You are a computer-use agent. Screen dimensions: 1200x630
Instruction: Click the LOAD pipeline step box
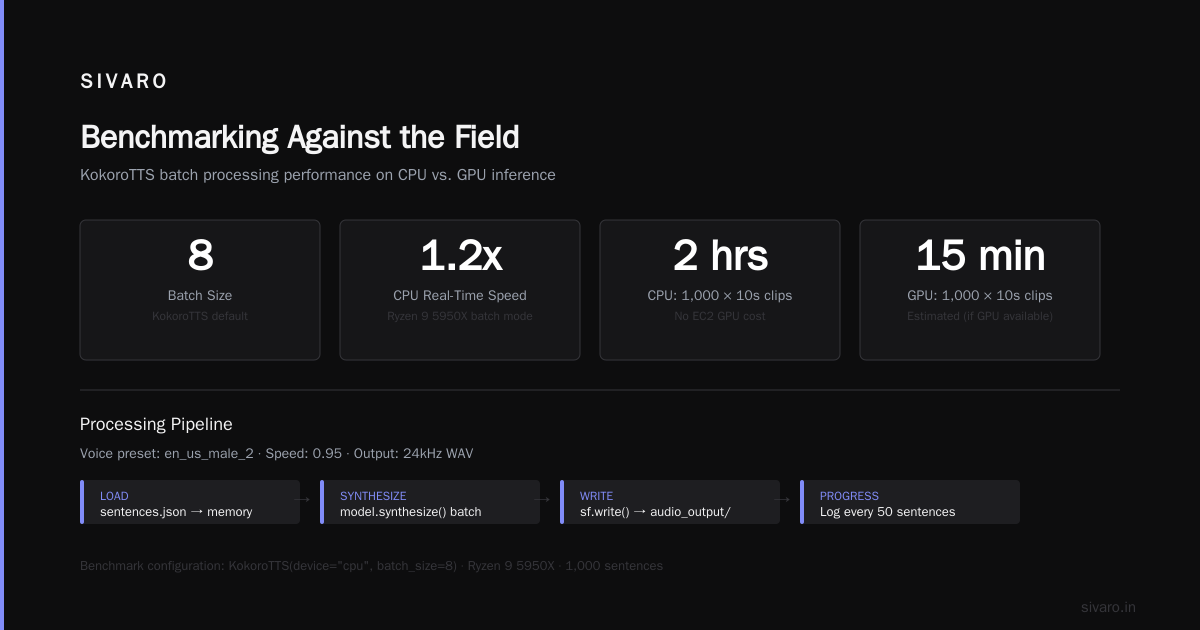pyautogui.click(x=190, y=502)
